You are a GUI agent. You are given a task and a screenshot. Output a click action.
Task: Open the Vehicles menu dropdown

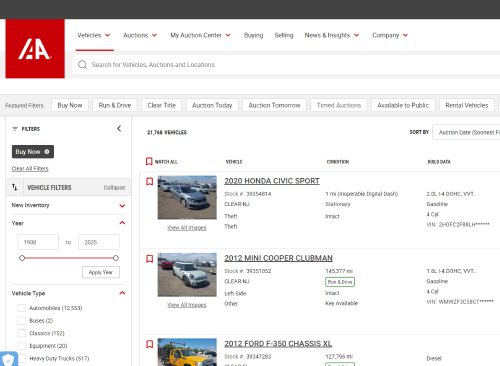(94, 35)
